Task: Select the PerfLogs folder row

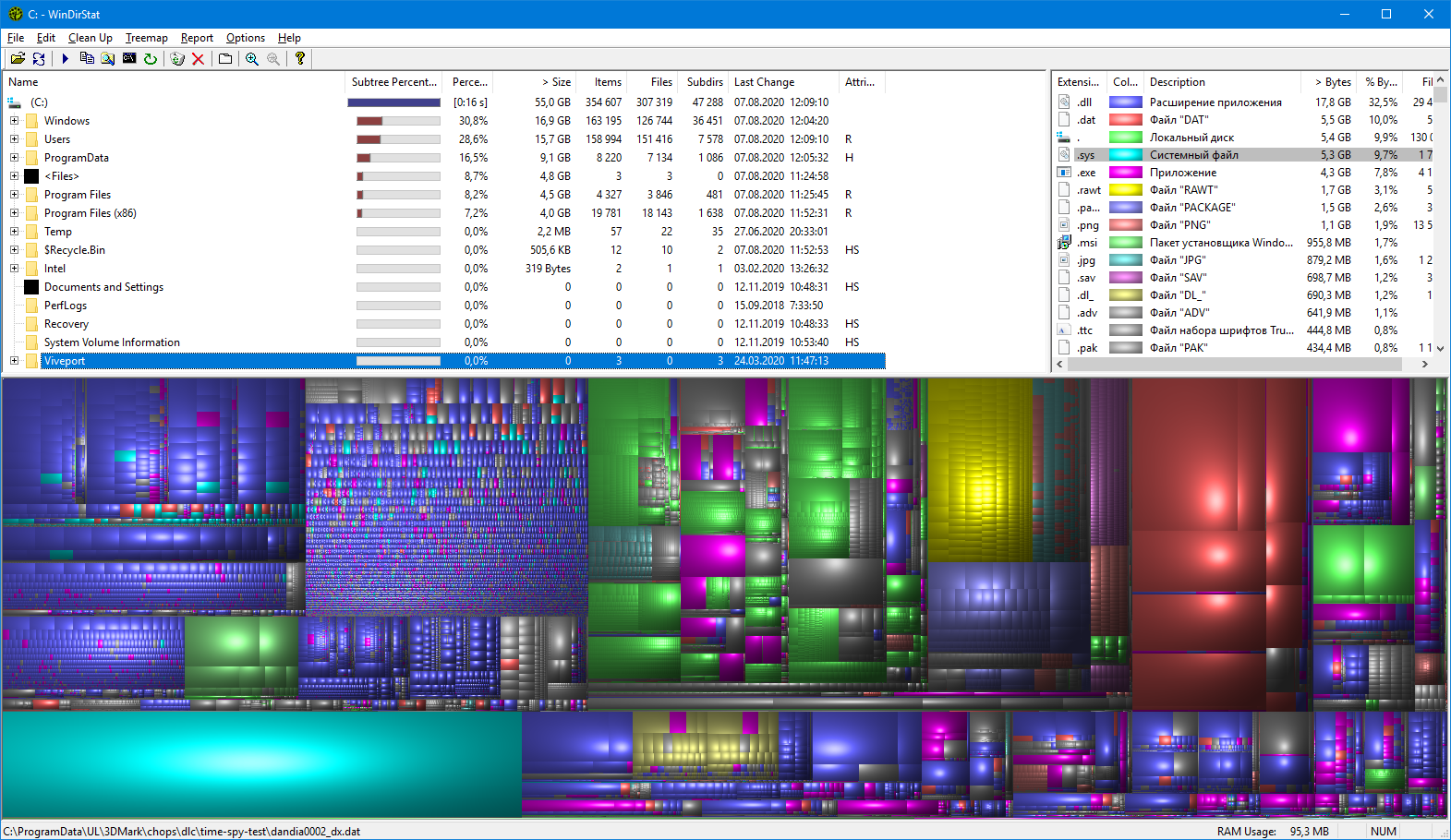Action: pos(445,306)
